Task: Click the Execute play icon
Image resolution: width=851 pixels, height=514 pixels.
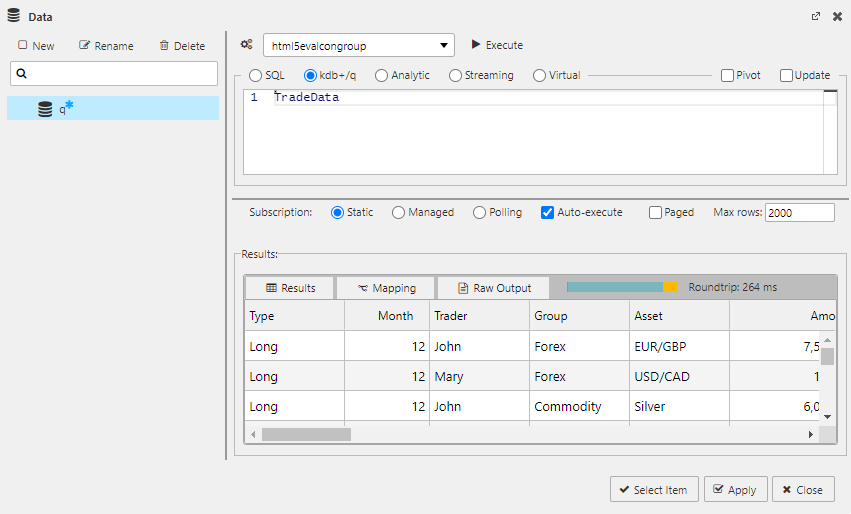Action: pos(476,45)
